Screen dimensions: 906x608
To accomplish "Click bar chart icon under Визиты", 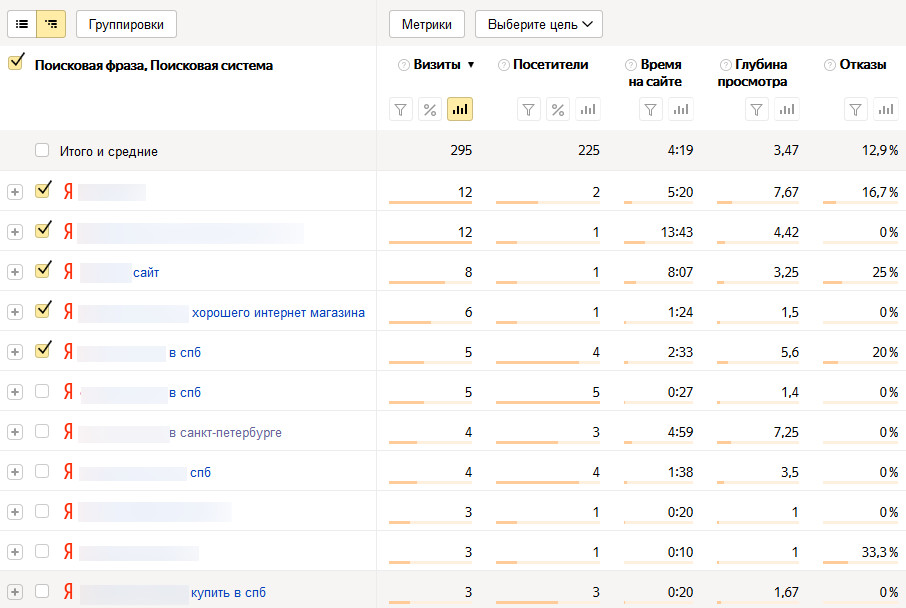I will click(460, 109).
